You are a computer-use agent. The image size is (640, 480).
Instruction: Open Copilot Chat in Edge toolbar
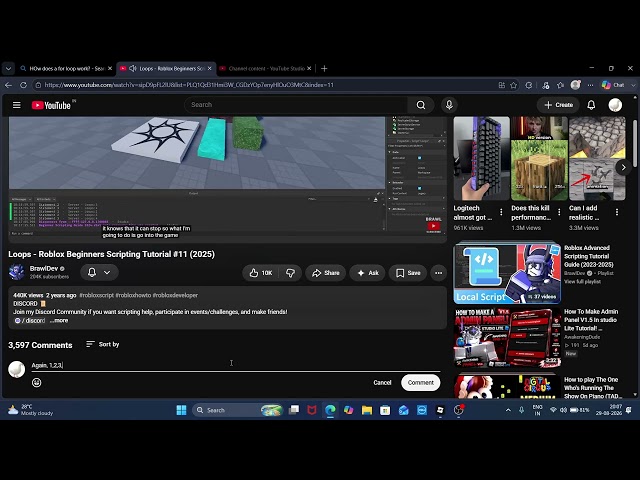(x=613, y=85)
